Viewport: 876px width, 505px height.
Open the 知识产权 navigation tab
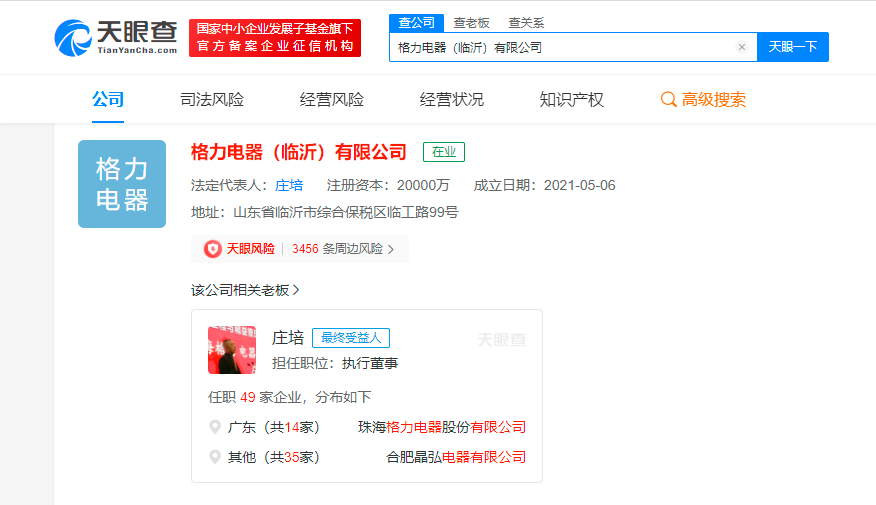[x=572, y=100]
